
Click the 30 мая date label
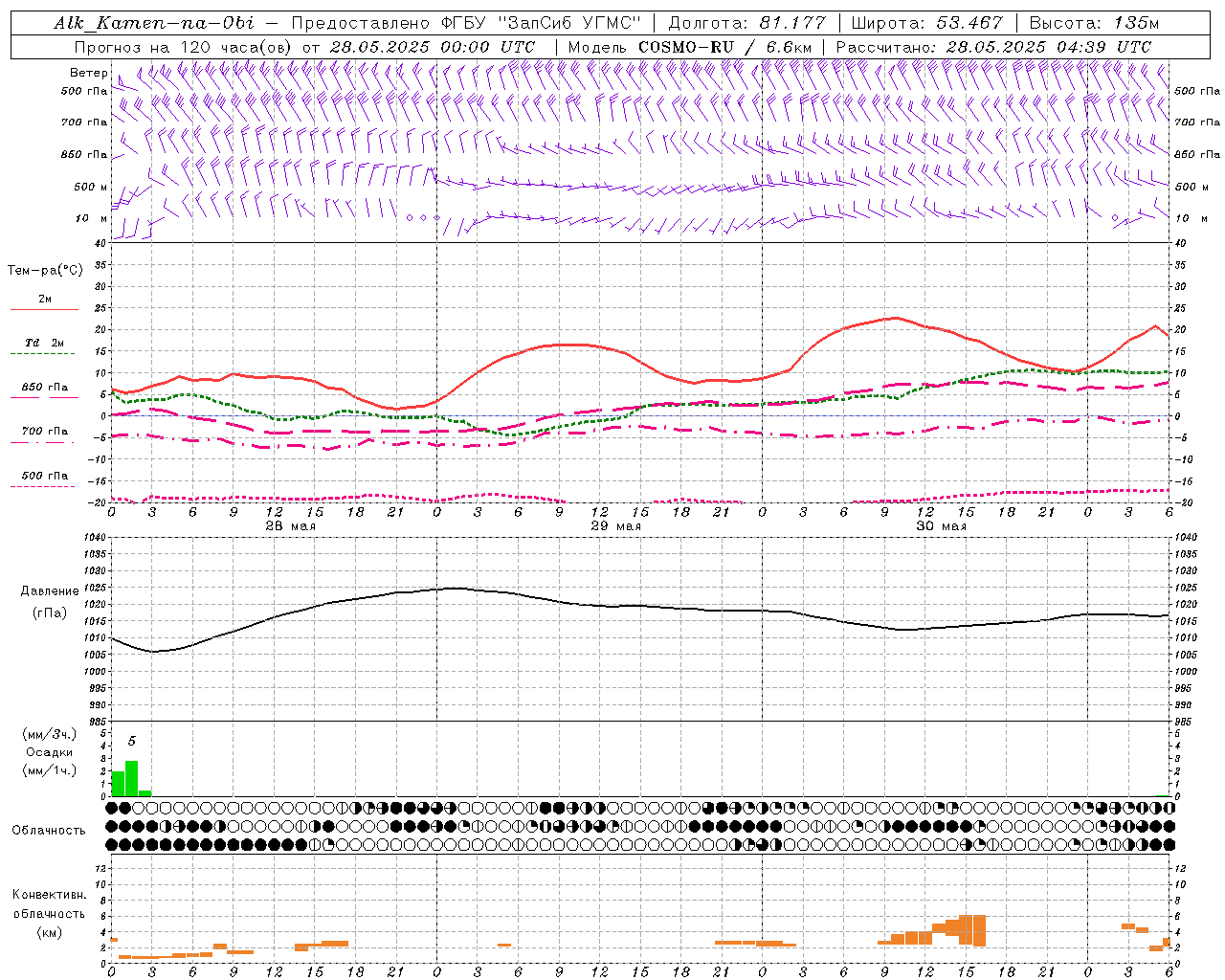click(x=941, y=526)
